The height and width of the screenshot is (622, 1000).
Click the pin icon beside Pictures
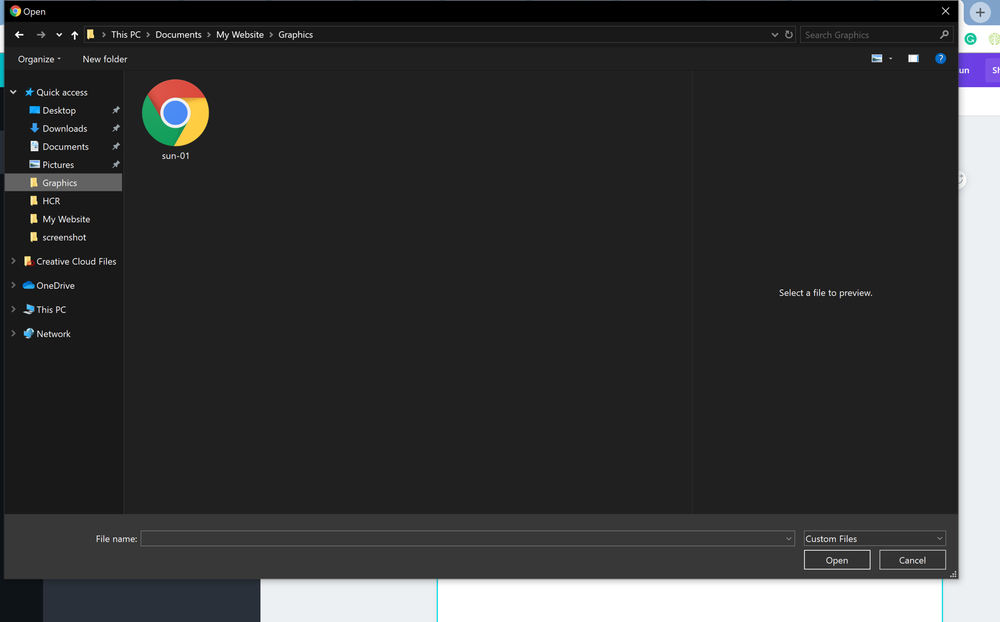[115, 165]
